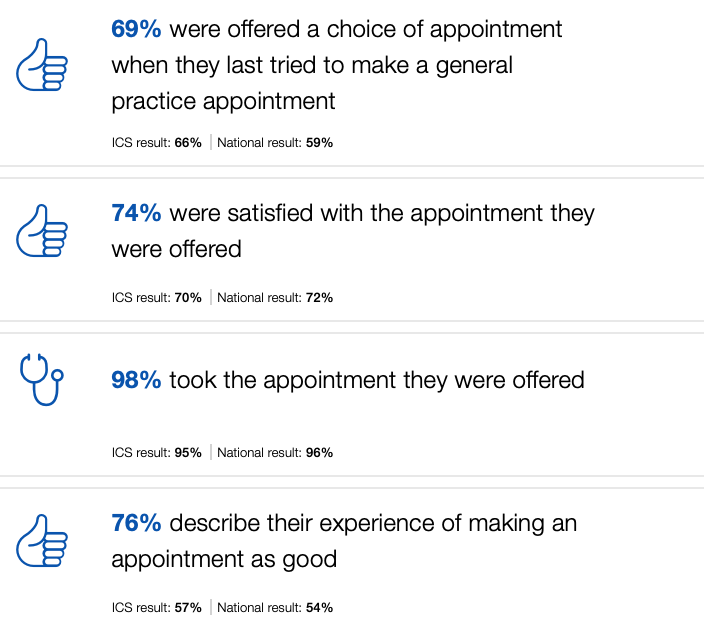Click the ICS result 66% label
The height and width of the screenshot is (617, 704).
point(157,143)
